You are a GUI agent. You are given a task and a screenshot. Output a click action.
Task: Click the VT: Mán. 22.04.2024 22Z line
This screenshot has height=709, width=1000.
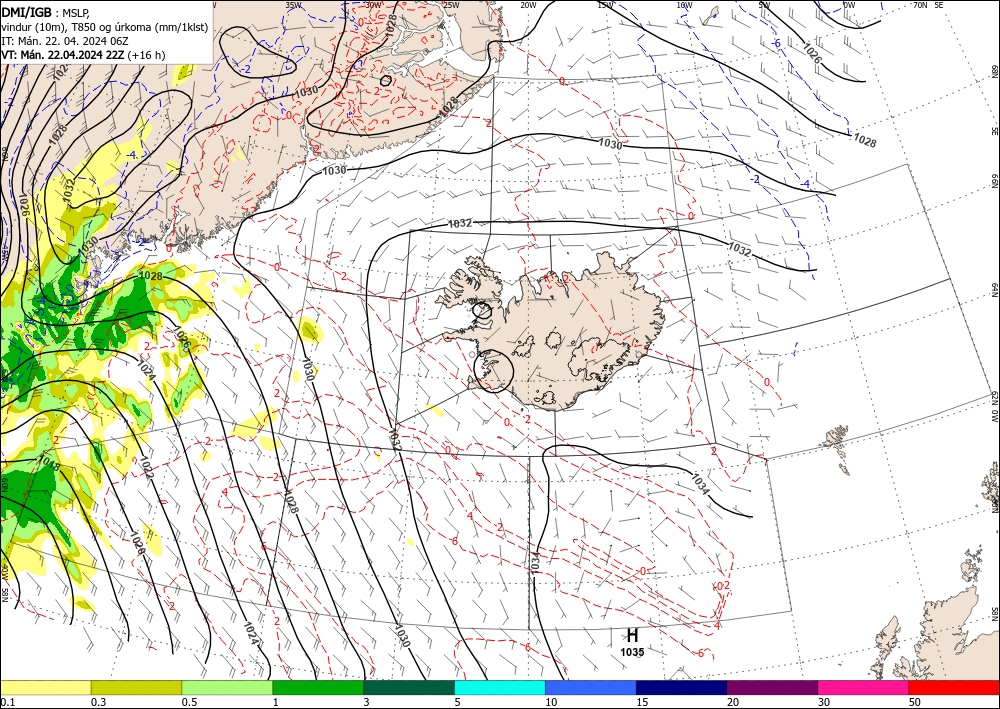point(83,55)
